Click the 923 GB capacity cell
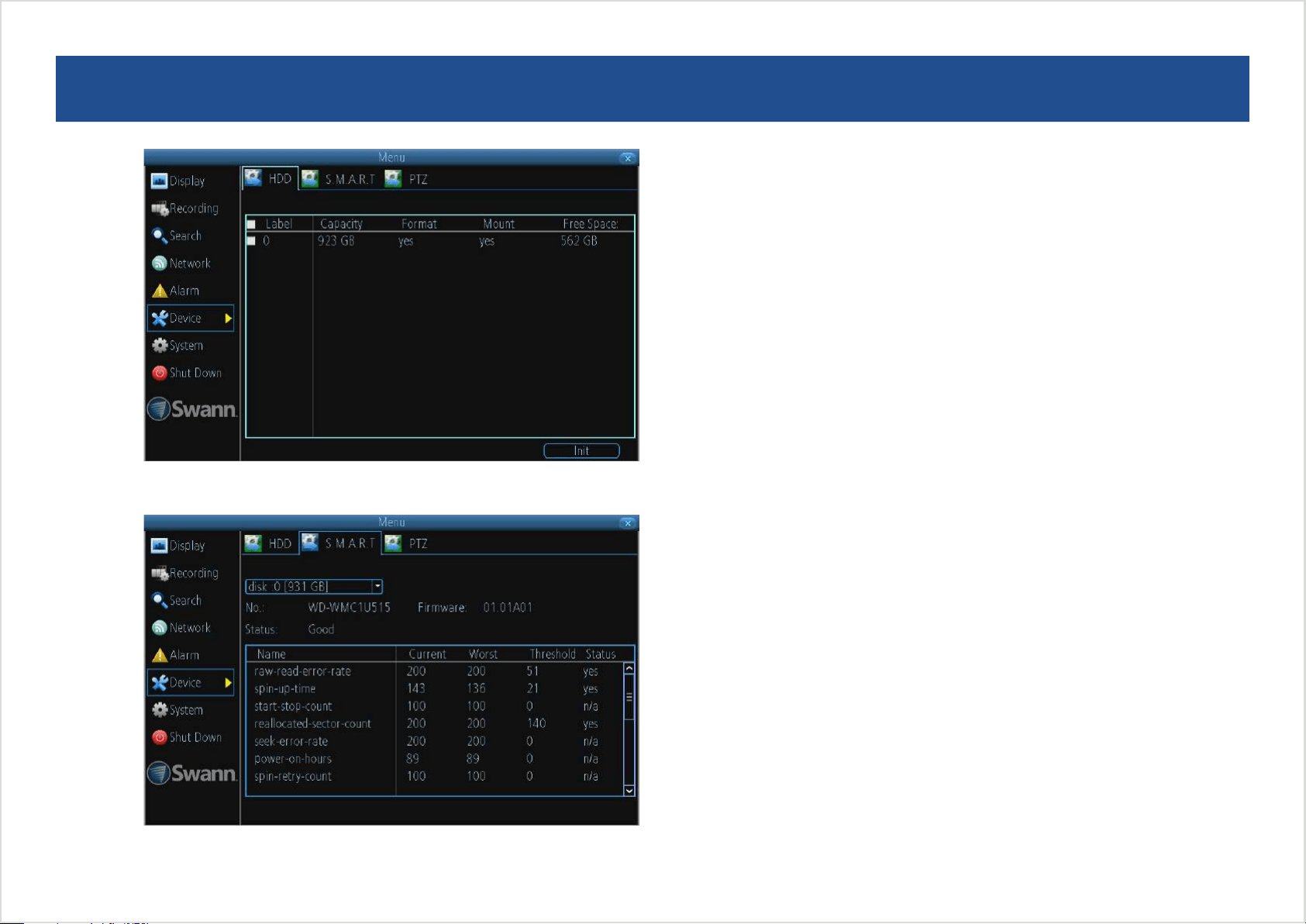1306x924 pixels. pyautogui.click(x=336, y=241)
